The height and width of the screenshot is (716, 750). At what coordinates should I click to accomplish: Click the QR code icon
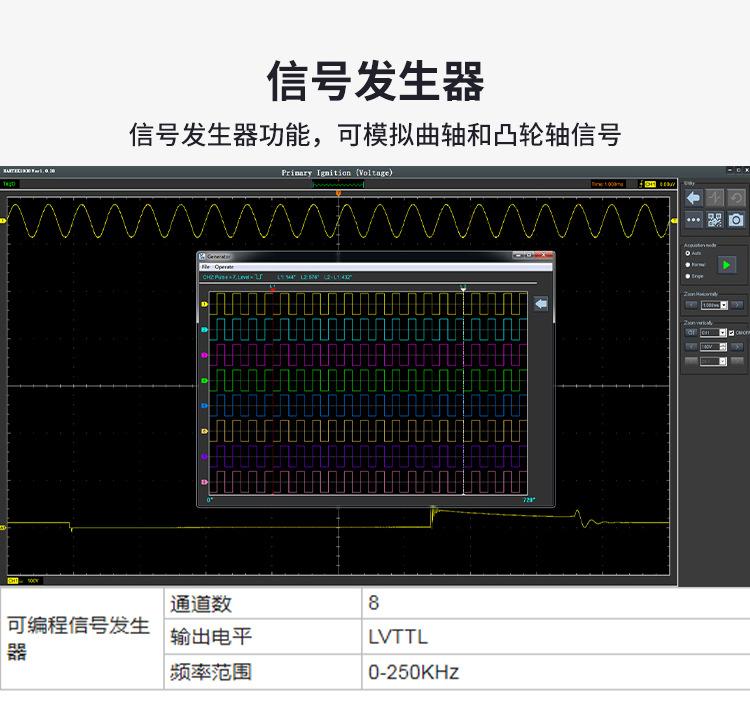coord(715,219)
